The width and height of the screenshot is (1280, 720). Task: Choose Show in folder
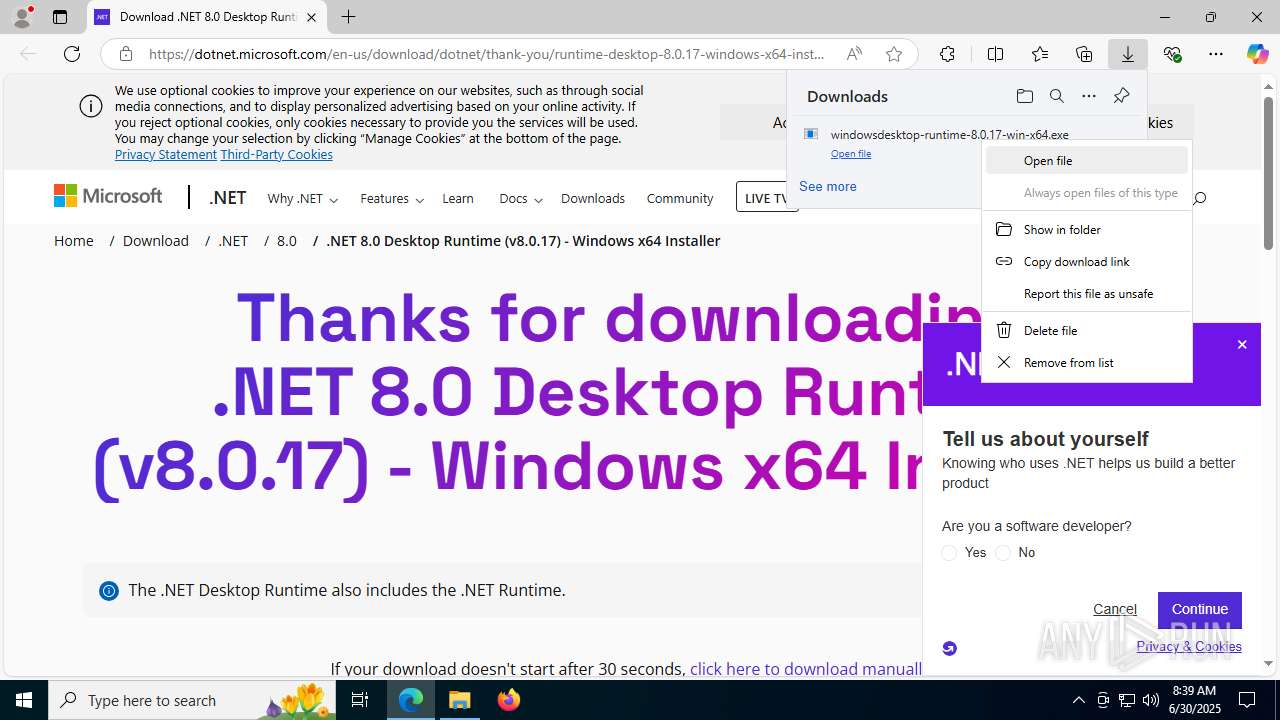point(1087,229)
